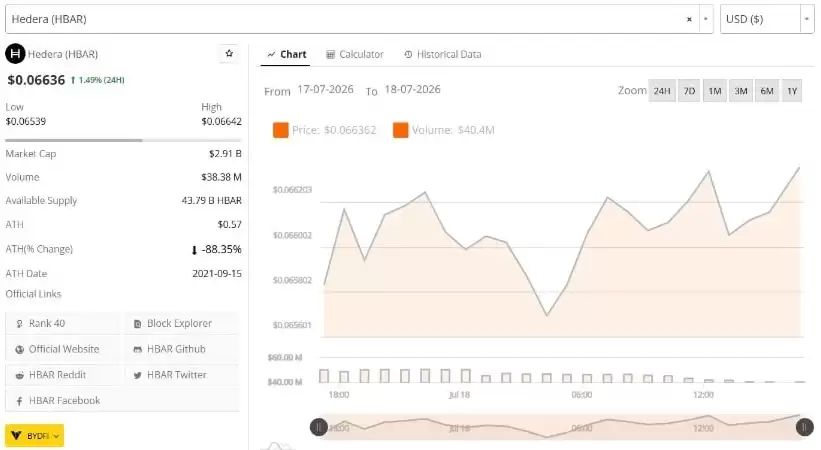821x450 pixels.
Task: Toggle the Price series legend swatch
Action: pyautogui.click(x=281, y=130)
